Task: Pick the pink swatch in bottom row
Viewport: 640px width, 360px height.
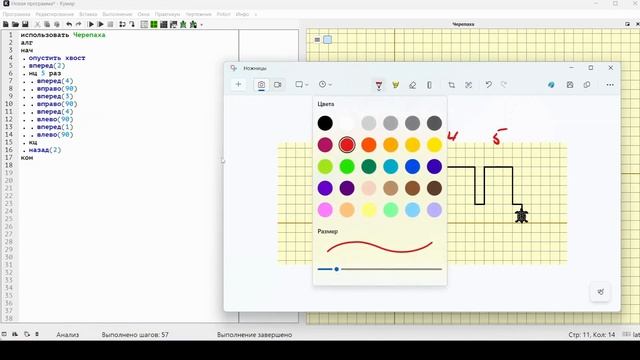Action: tap(325, 210)
